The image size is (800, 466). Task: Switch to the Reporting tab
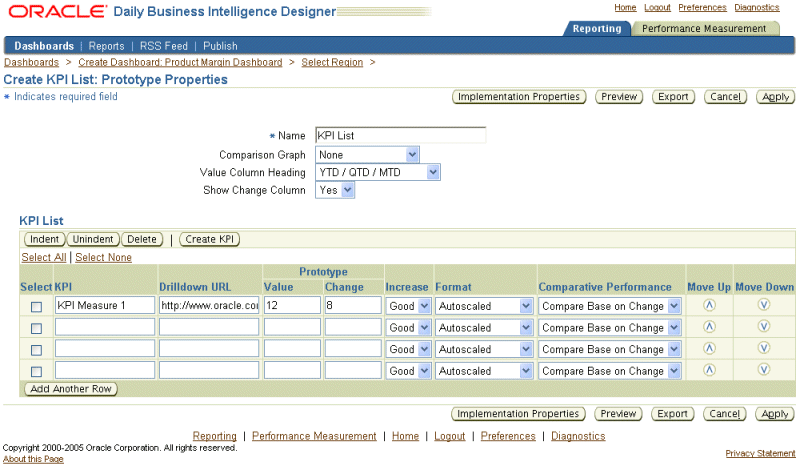coord(597,29)
